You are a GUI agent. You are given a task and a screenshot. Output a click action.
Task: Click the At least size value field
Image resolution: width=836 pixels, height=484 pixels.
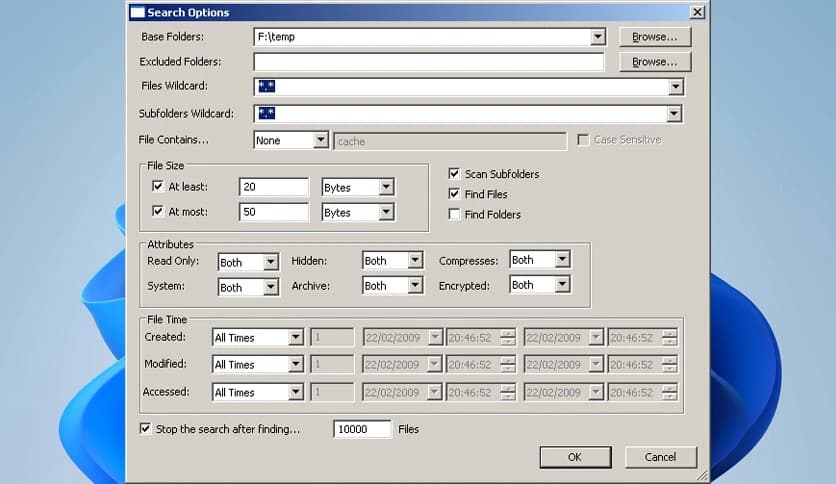point(274,187)
